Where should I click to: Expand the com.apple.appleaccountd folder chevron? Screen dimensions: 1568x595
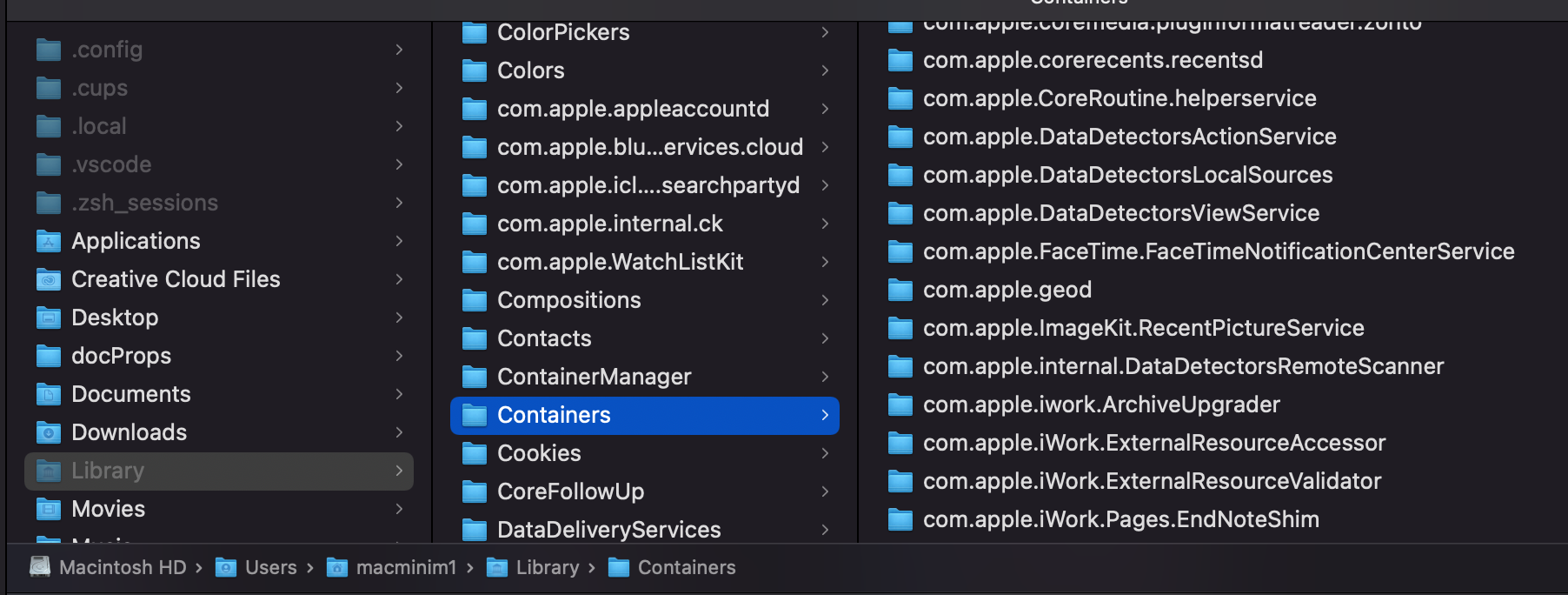click(x=825, y=109)
